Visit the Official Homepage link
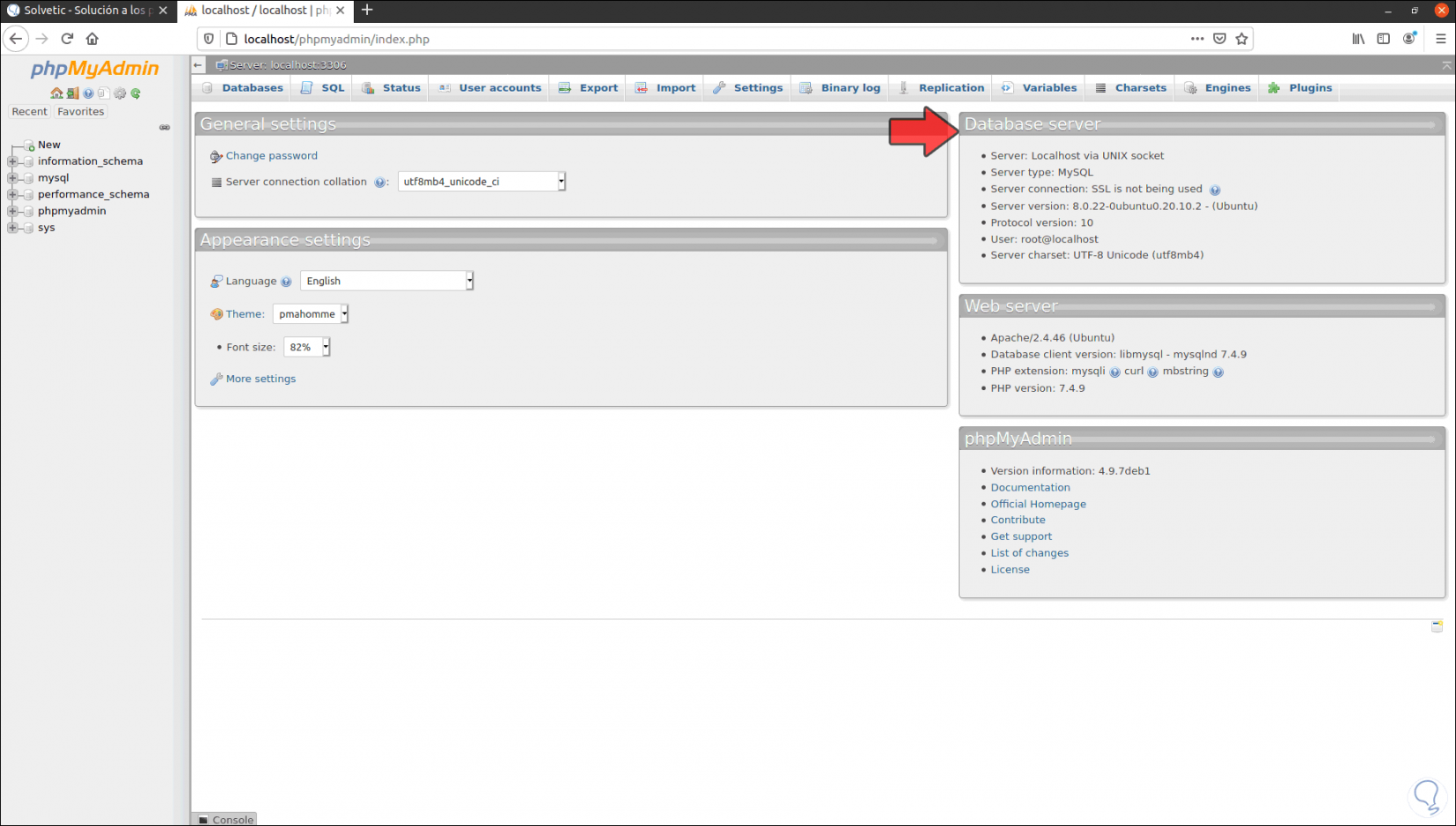The height and width of the screenshot is (826, 1456). pos(1038,505)
